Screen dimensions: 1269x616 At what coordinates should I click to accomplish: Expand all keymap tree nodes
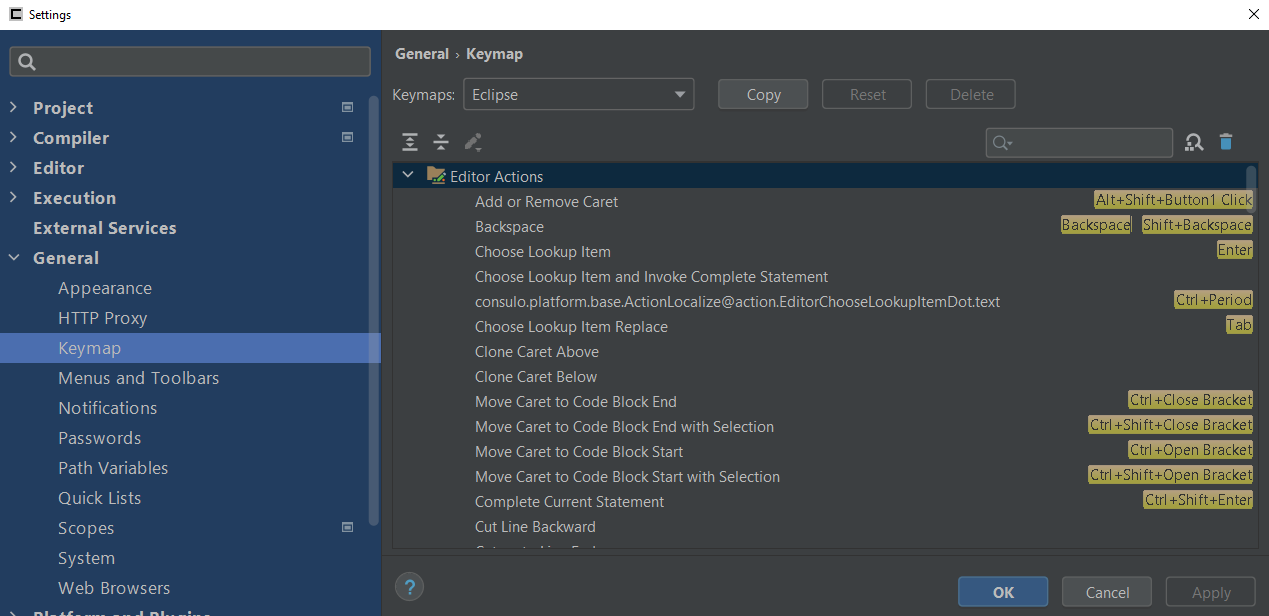pos(409,142)
